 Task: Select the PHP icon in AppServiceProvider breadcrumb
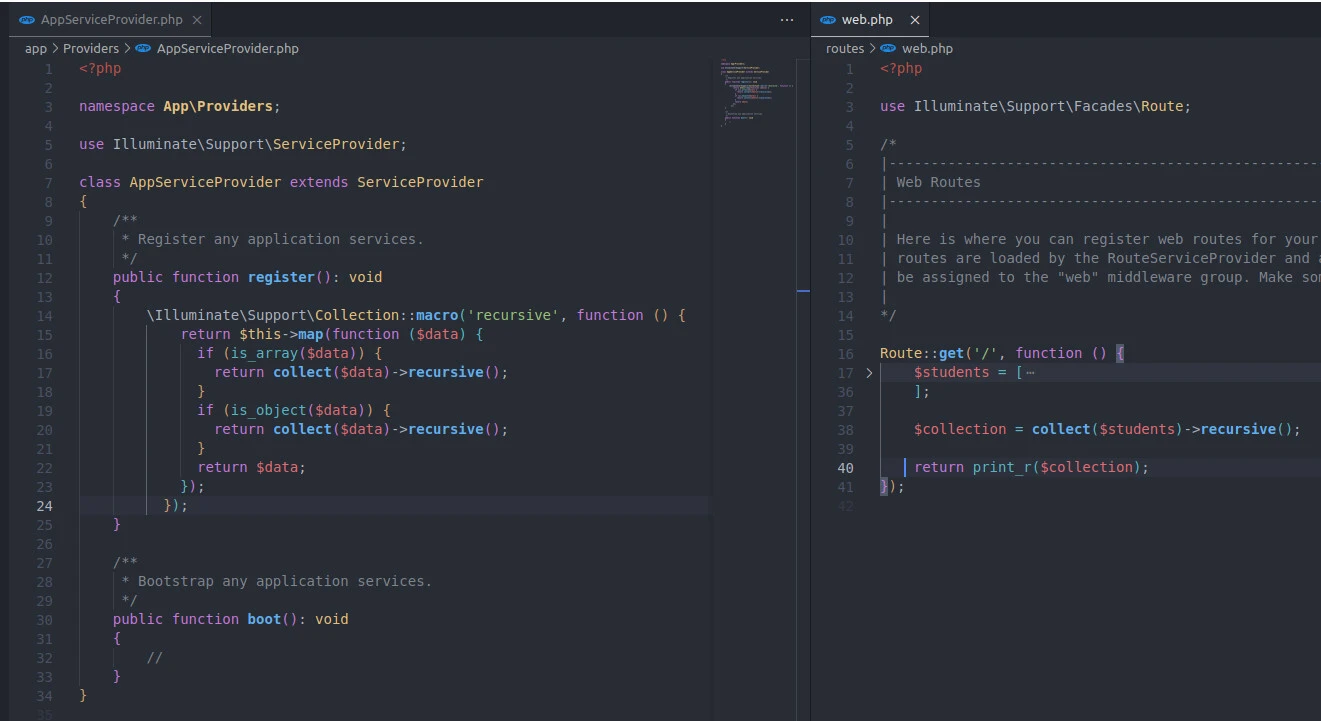143,48
